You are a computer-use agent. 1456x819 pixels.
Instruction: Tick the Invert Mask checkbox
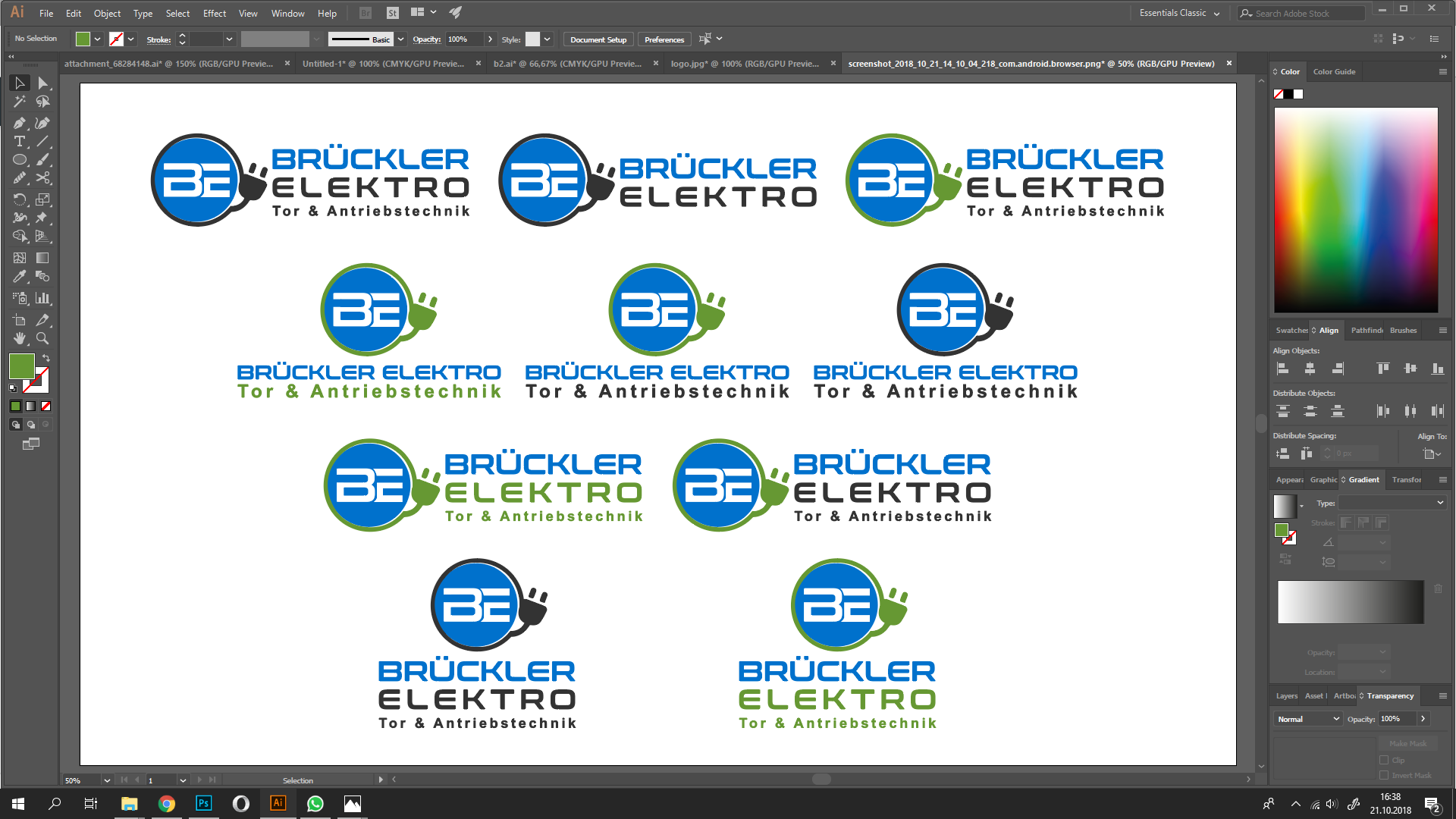(1384, 775)
